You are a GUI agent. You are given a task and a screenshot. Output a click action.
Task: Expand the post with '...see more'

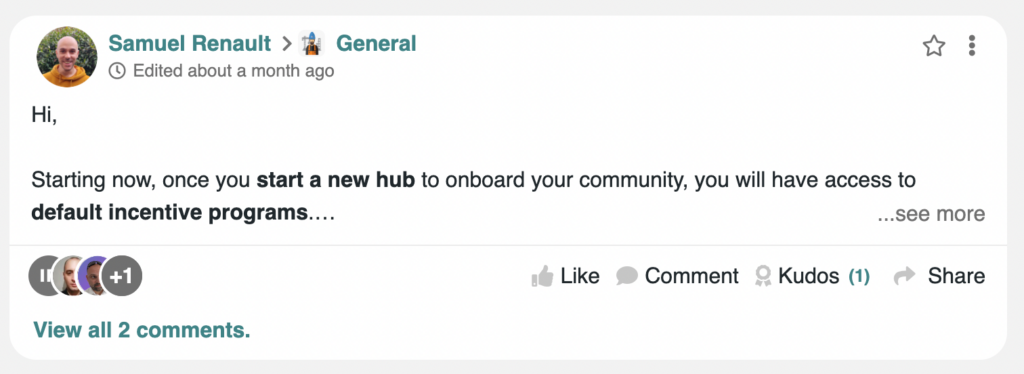931,214
